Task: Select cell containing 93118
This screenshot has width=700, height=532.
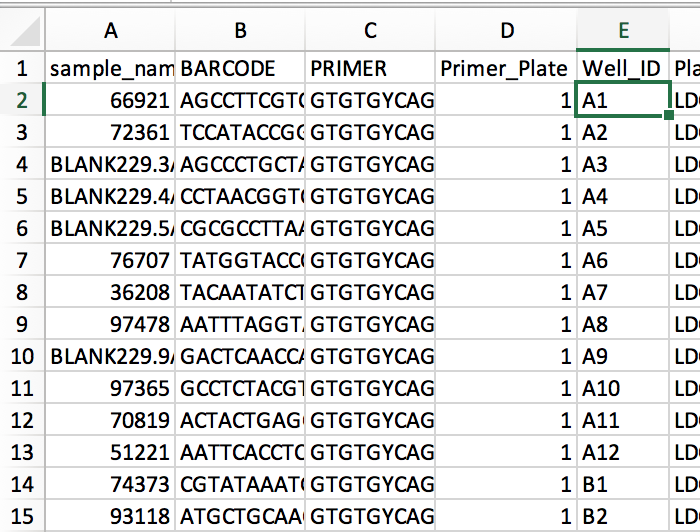Action: click(x=110, y=516)
